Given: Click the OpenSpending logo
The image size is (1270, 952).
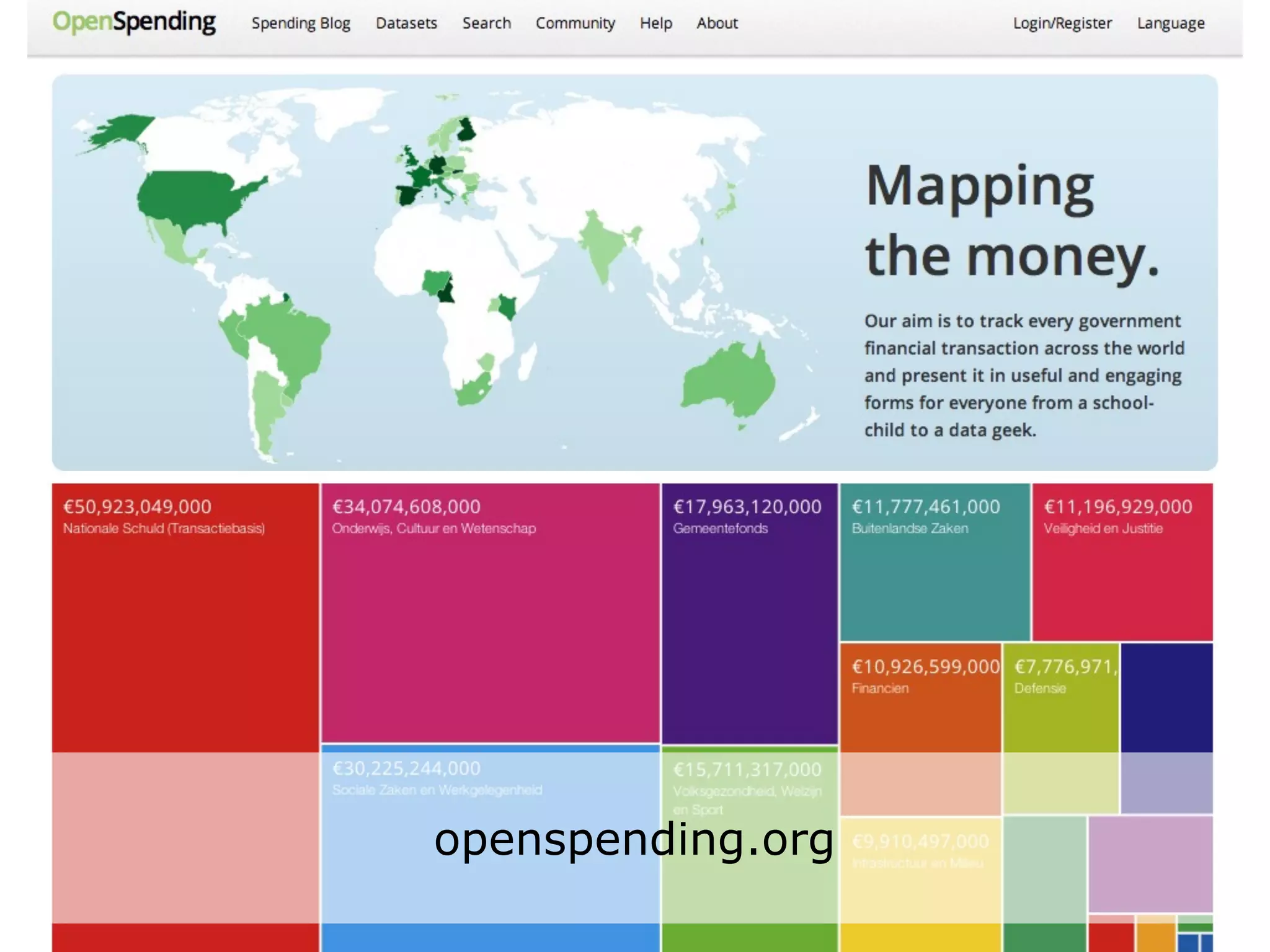Looking at the screenshot, I should click(x=134, y=22).
